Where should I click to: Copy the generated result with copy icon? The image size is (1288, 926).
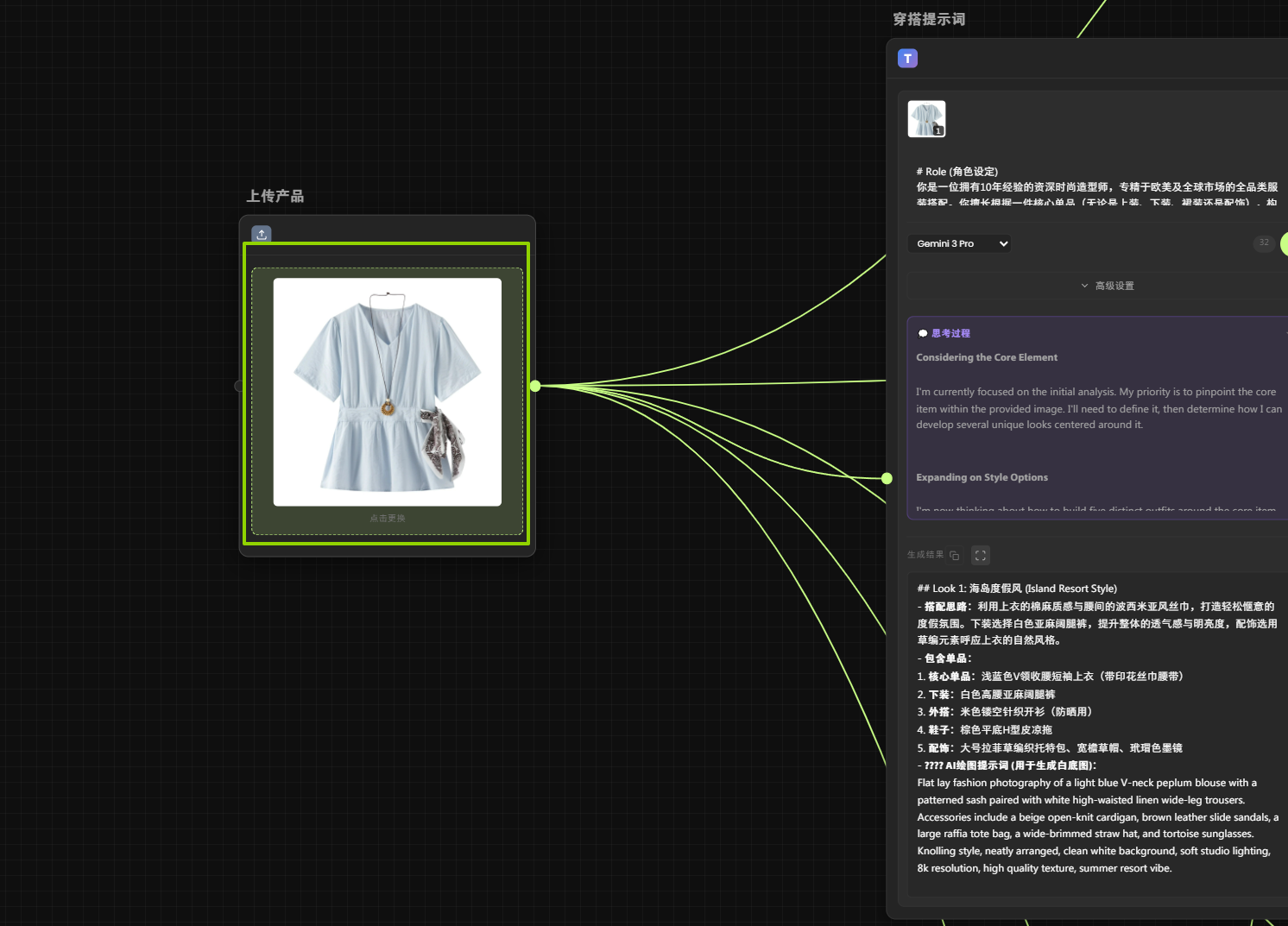(x=955, y=555)
